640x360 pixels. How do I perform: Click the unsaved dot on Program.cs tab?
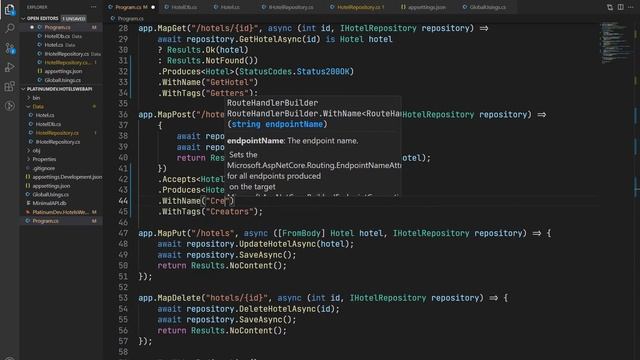pyautogui.click(x=153, y=7)
